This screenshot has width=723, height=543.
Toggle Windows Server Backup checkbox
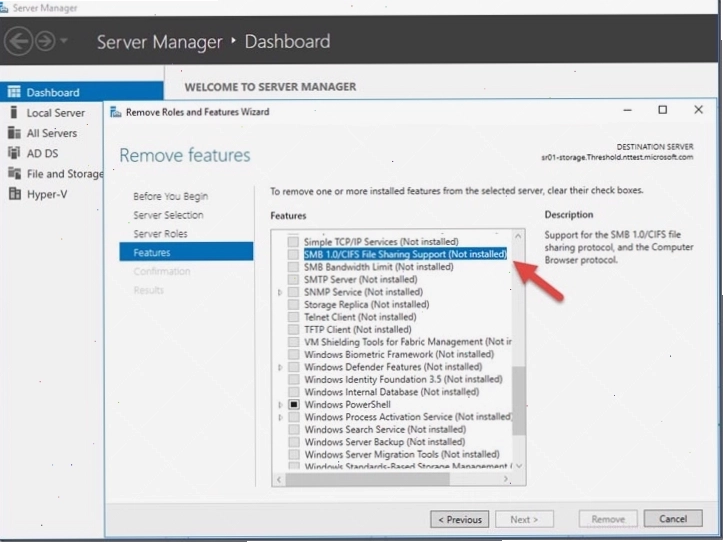(x=293, y=442)
